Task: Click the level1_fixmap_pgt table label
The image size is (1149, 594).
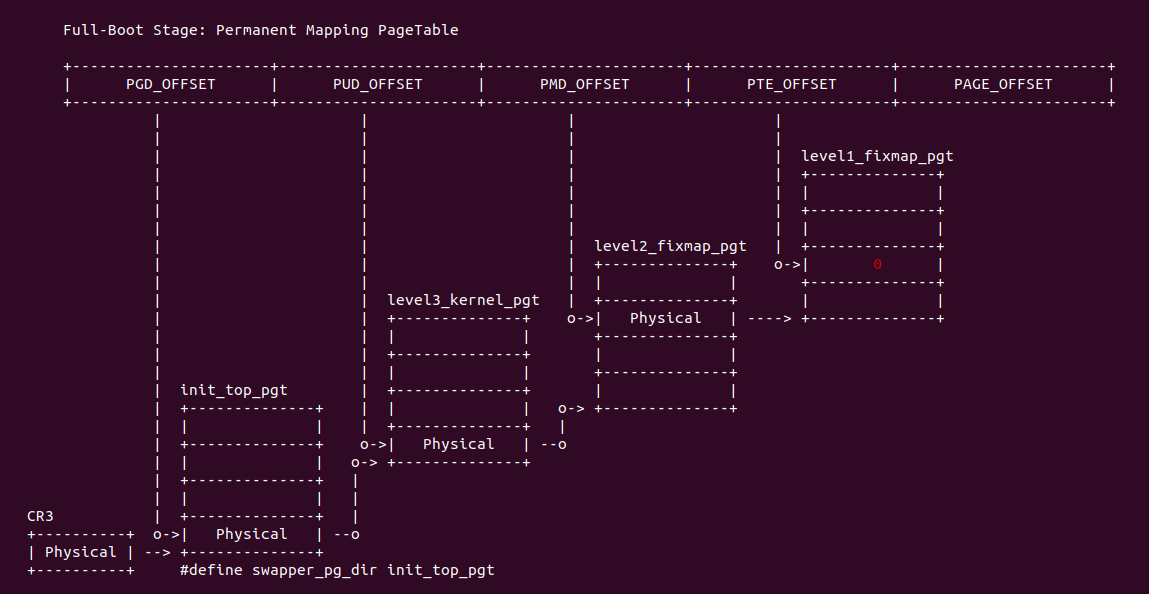Action: click(x=877, y=156)
